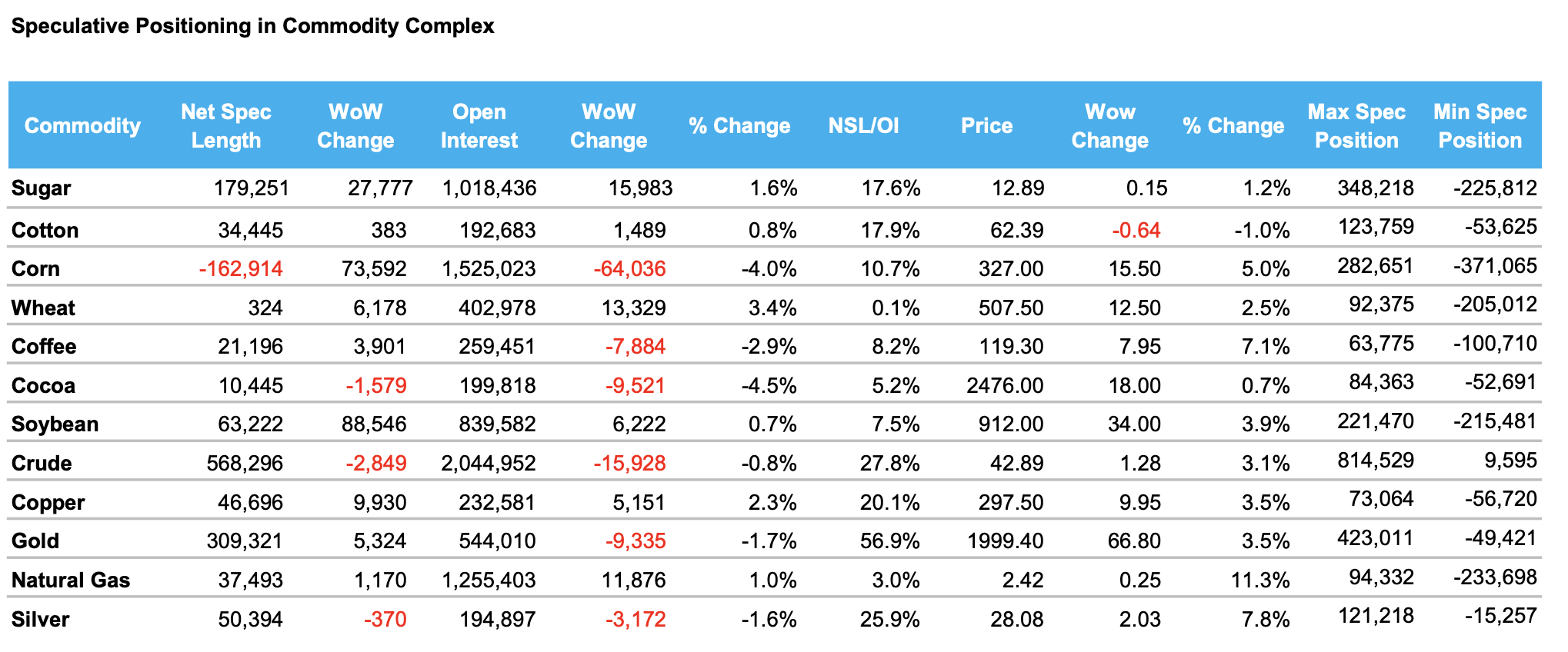Click the 'Cocoa' row label

point(43,386)
